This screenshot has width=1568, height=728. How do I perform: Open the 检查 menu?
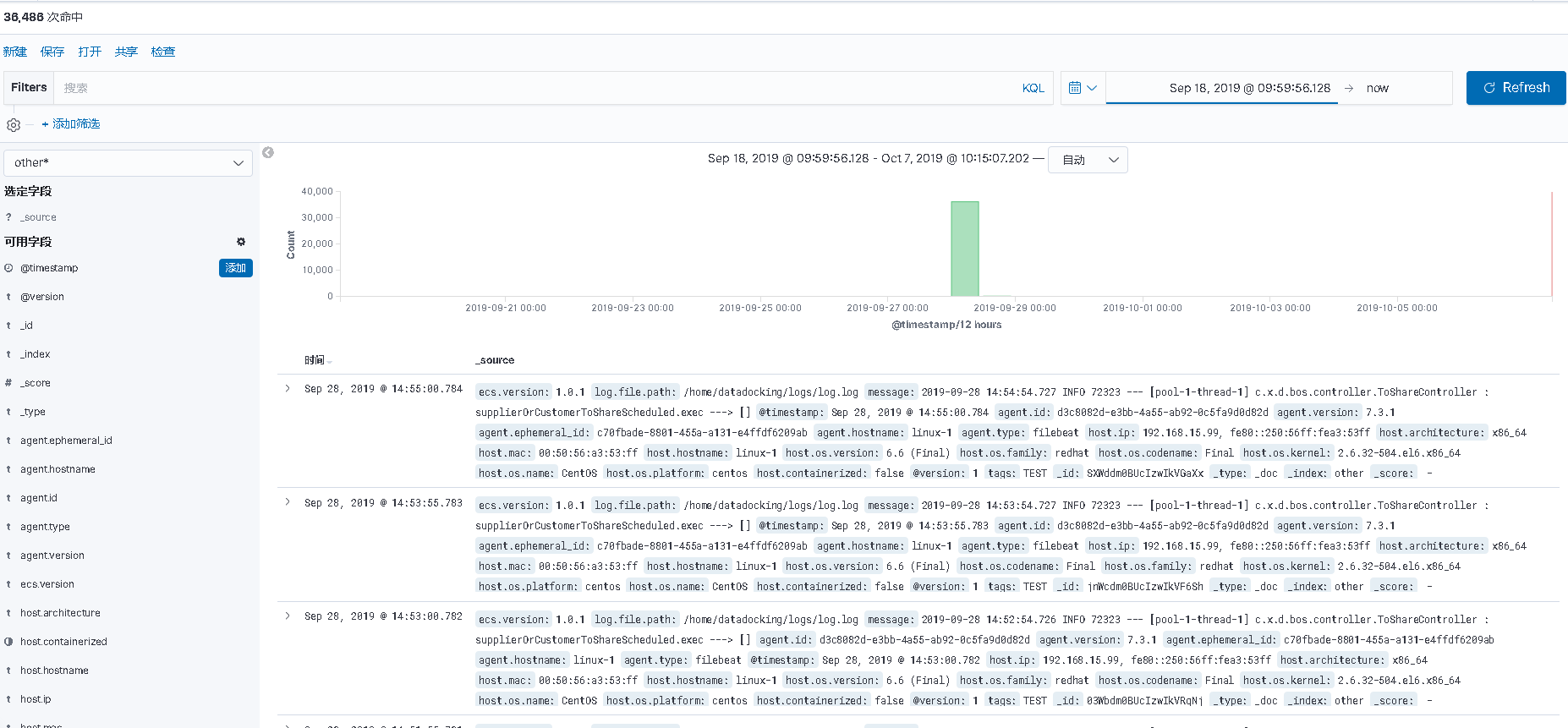[x=163, y=52]
